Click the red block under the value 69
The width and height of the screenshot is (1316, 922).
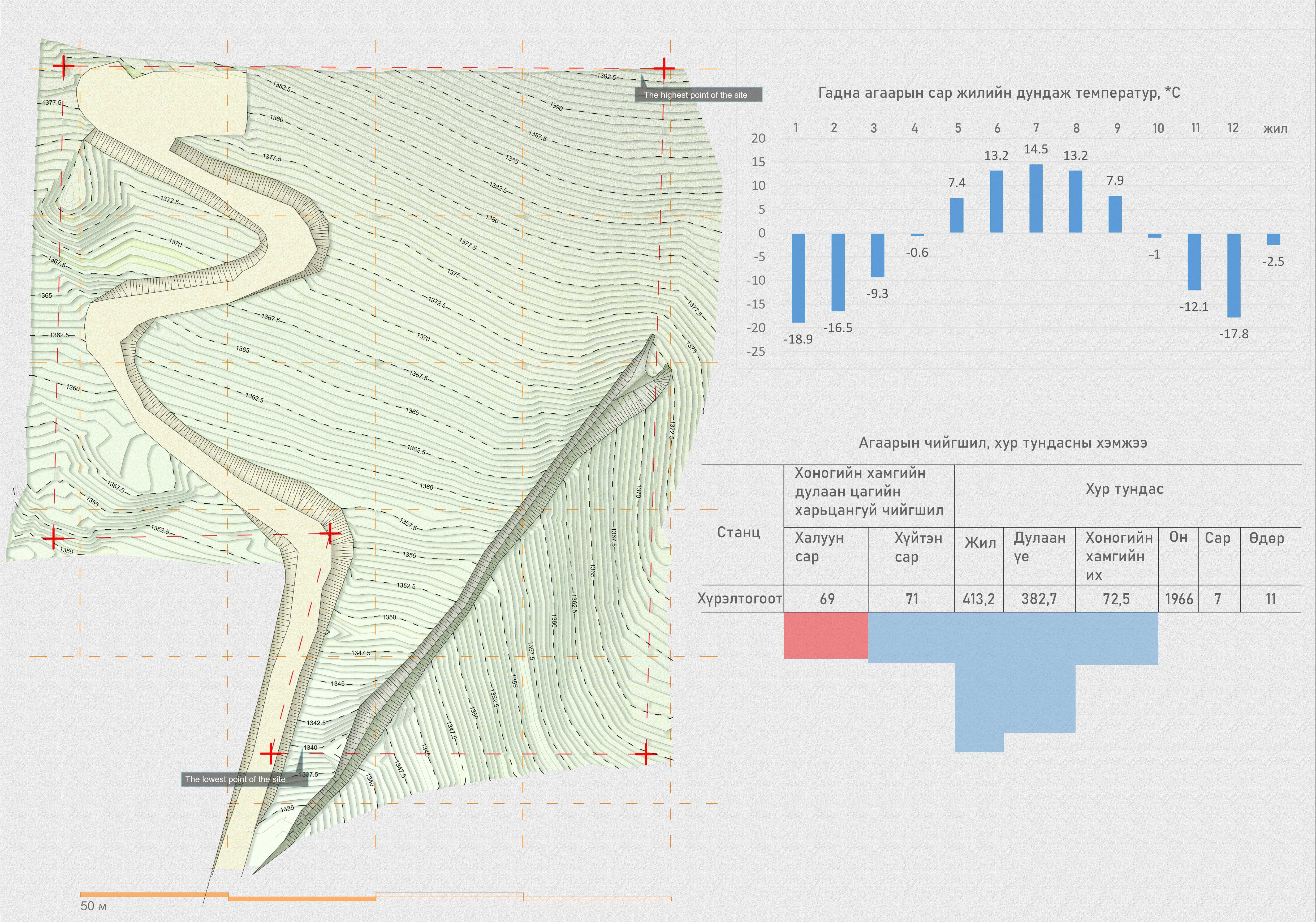826,635
